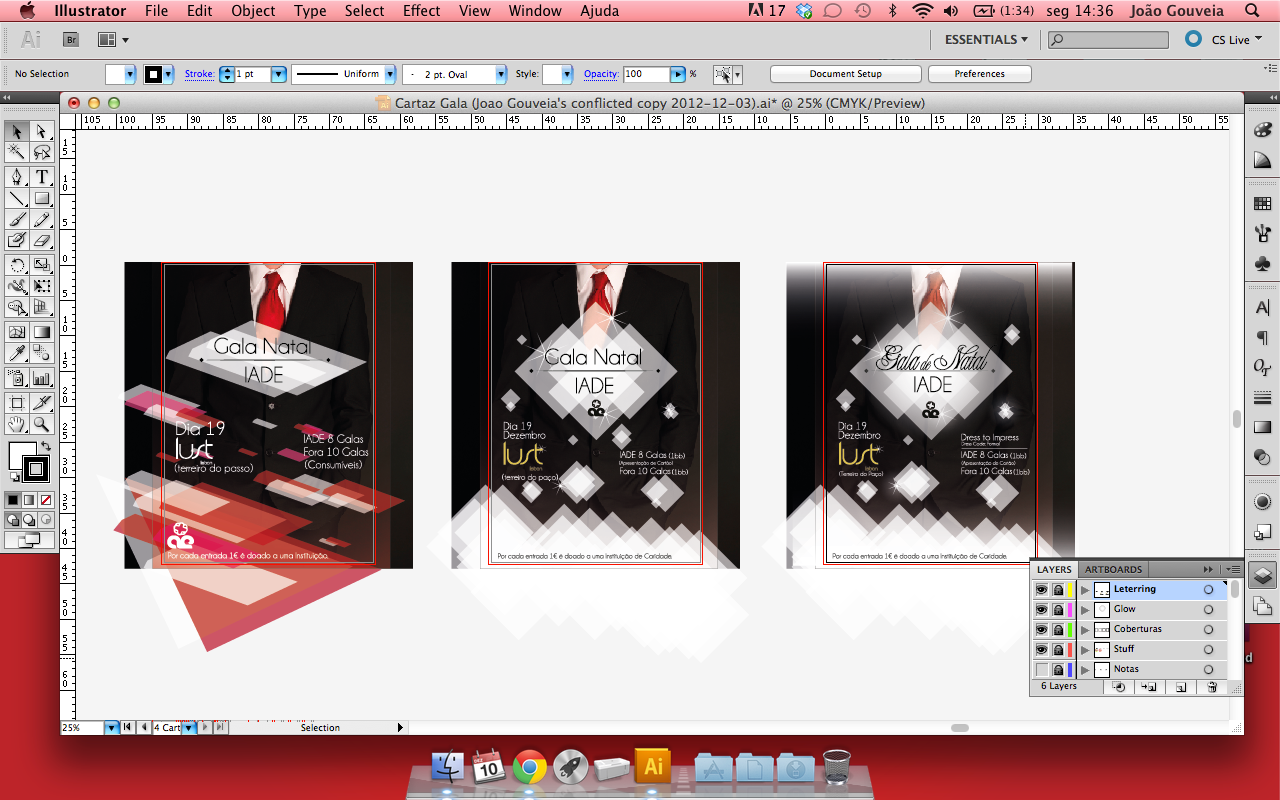Select the Gradient tool
Image resolution: width=1280 pixels, height=800 pixels.
(x=42, y=332)
